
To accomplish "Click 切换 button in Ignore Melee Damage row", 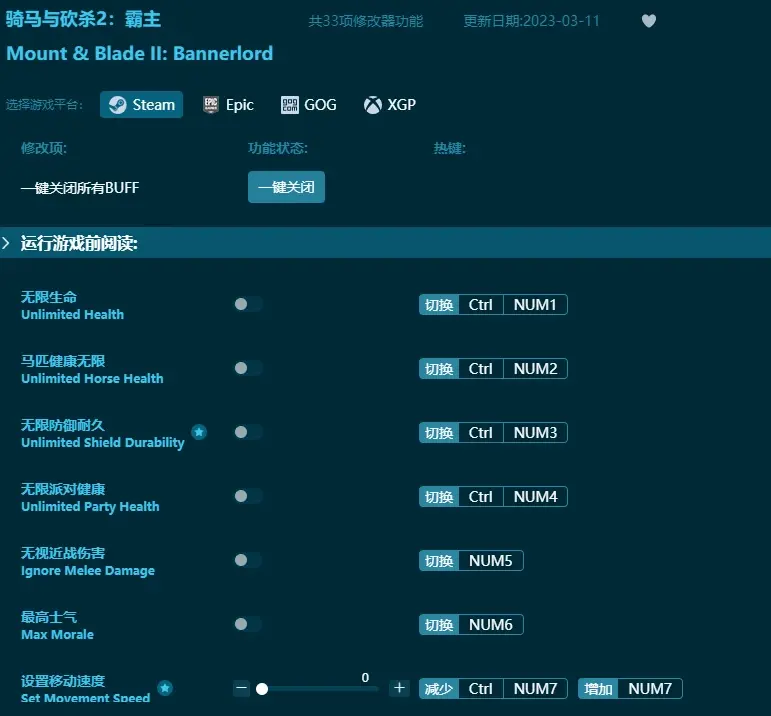I will coord(439,561).
